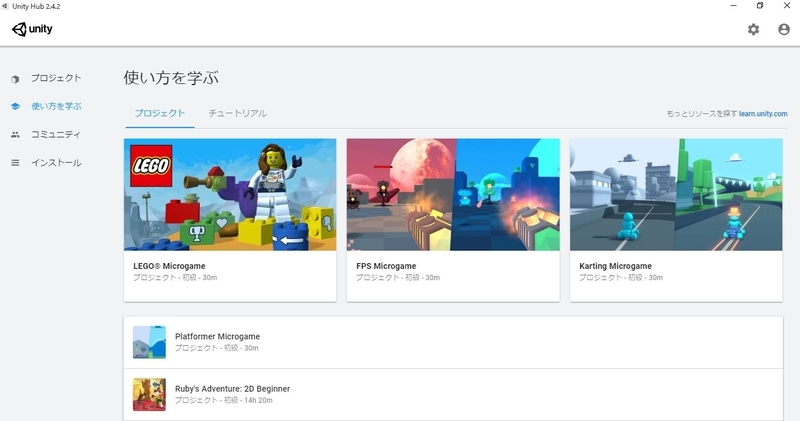
Task: Minimize the Unity Hub window
Action: [733, 6]
